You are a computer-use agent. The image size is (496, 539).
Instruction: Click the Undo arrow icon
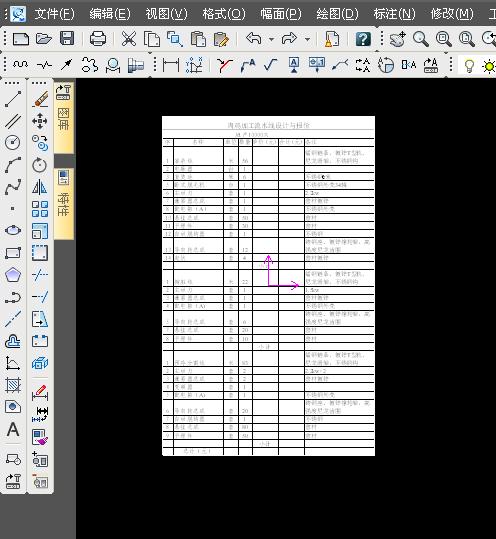[254, 38]
